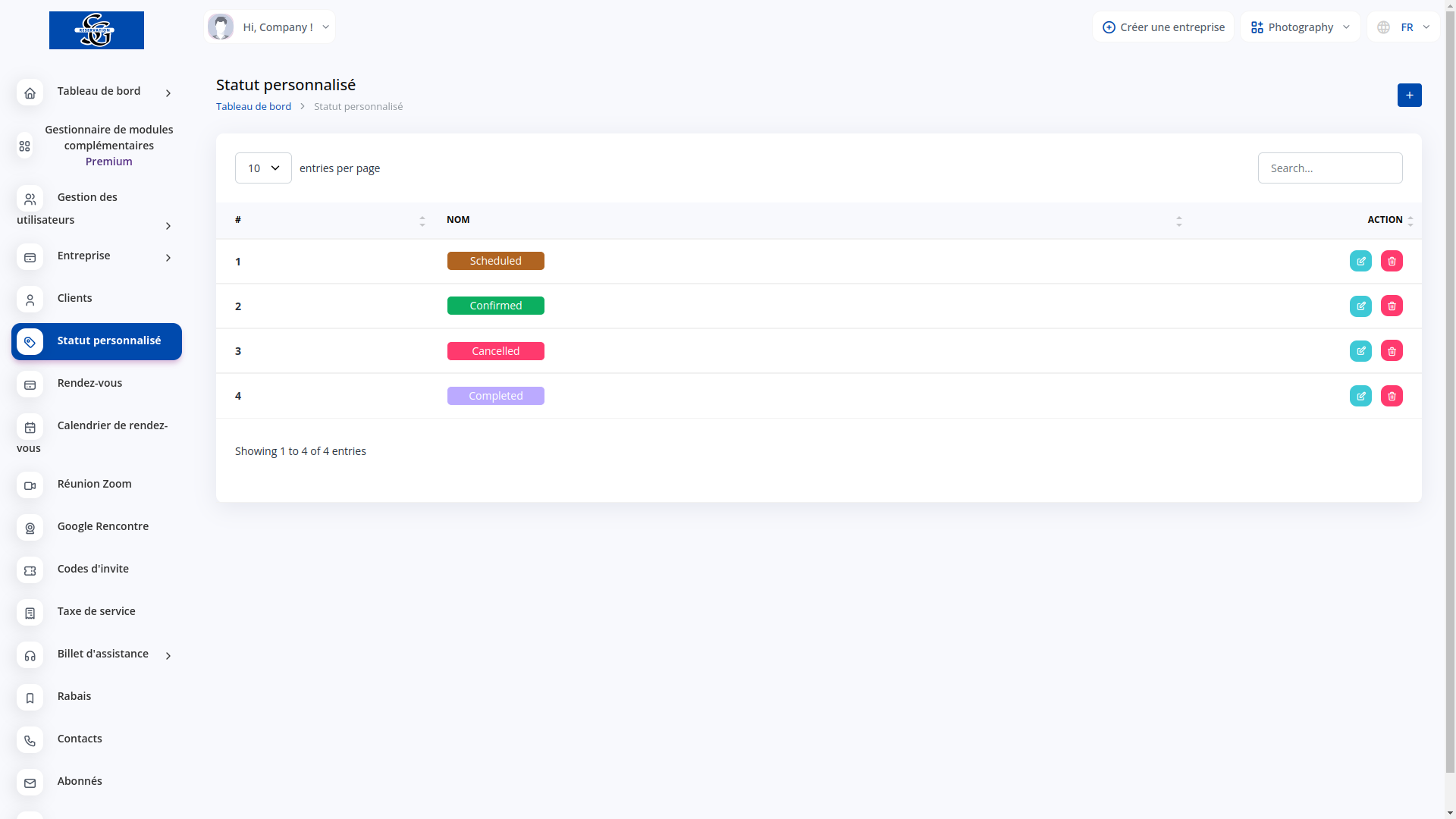Screen dimensions: 1456x819
Task: Open the entries per page dropdown
Action: [x=263, y=168]
